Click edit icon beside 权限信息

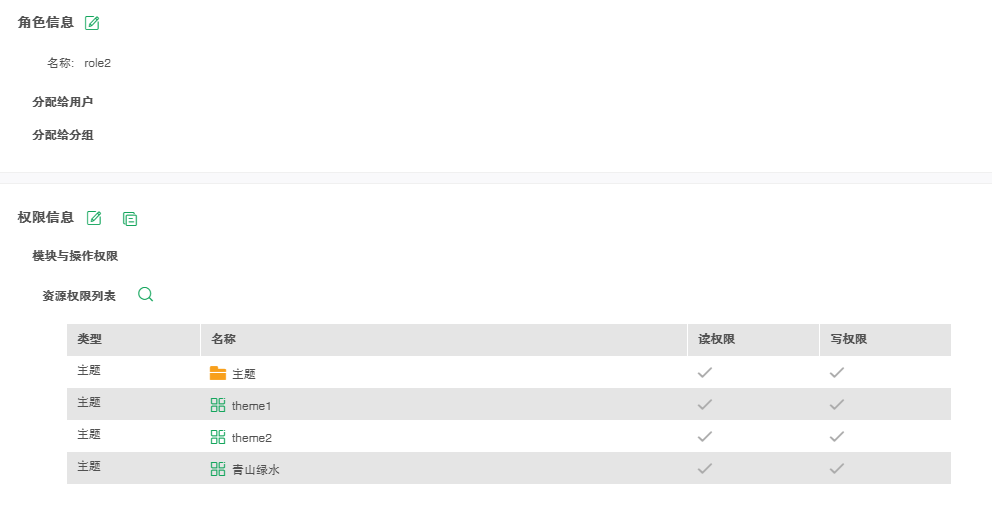pyautogui.click(x=95, y=218)
